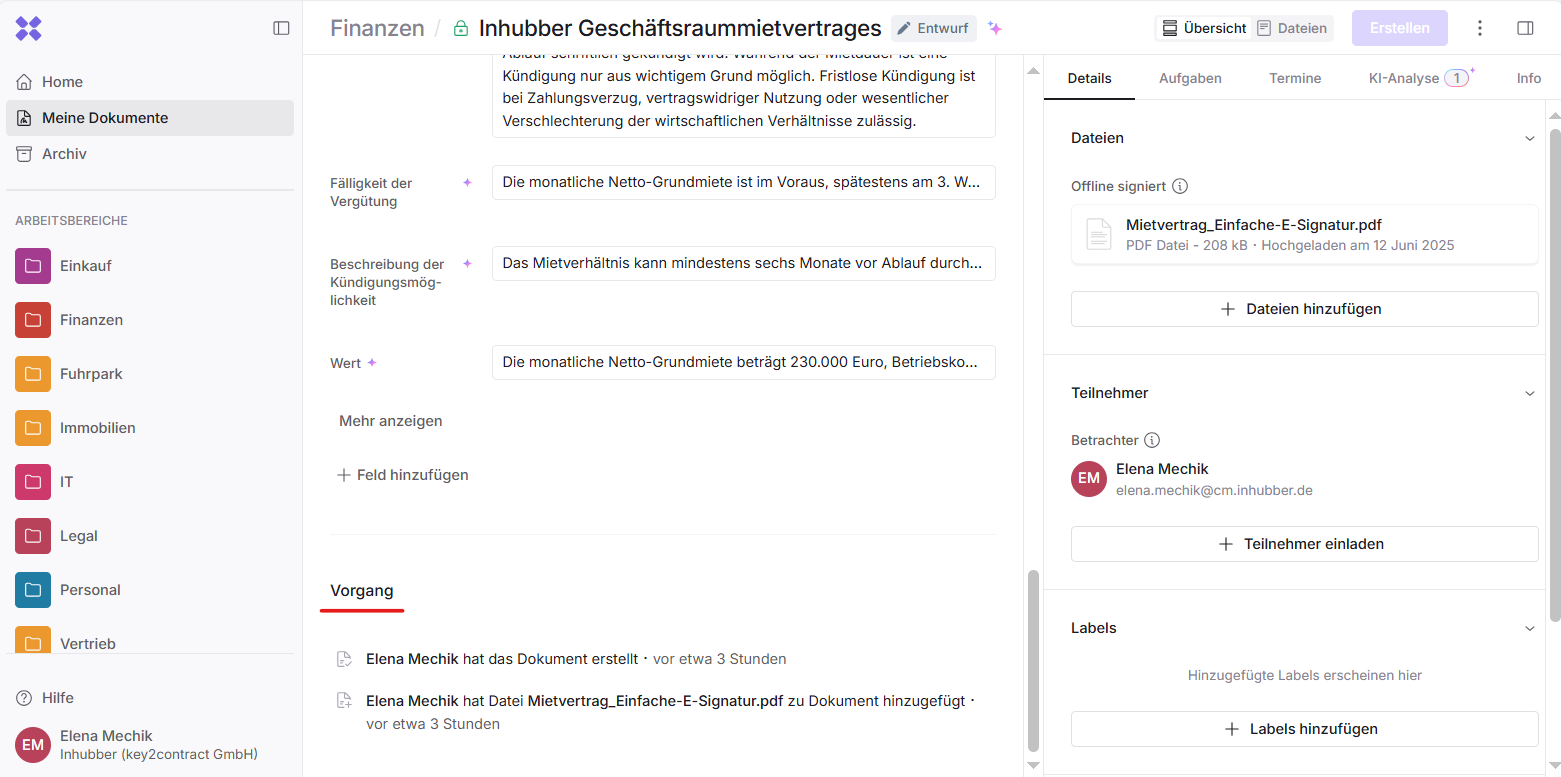Click AI sparkle icon next to Wert

372,363
